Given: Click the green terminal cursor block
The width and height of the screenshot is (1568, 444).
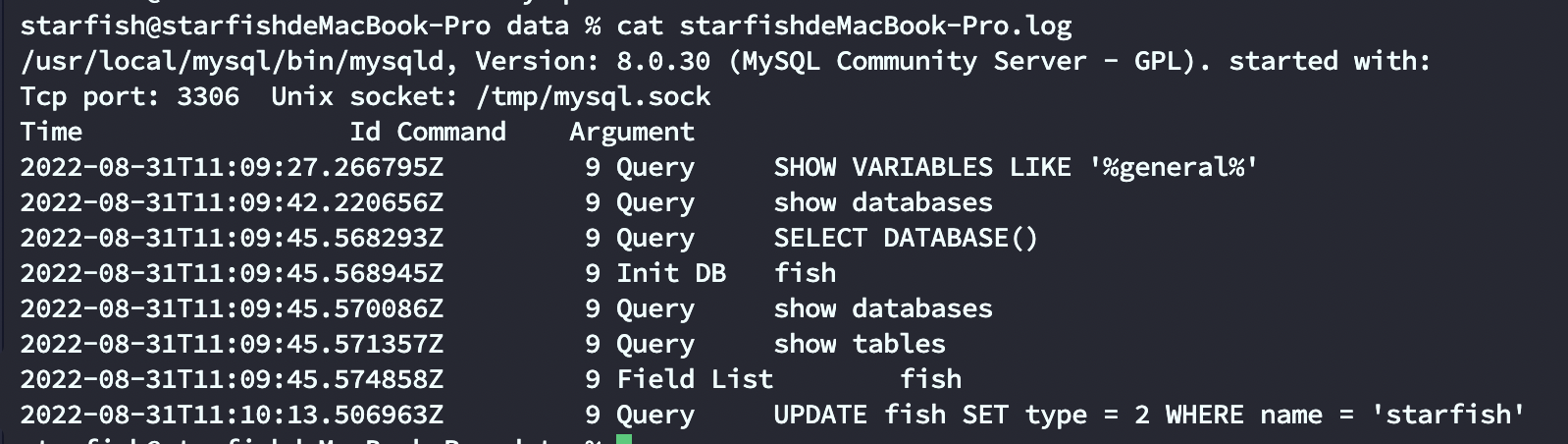Looking at the screenshot, I should [623, 438].
